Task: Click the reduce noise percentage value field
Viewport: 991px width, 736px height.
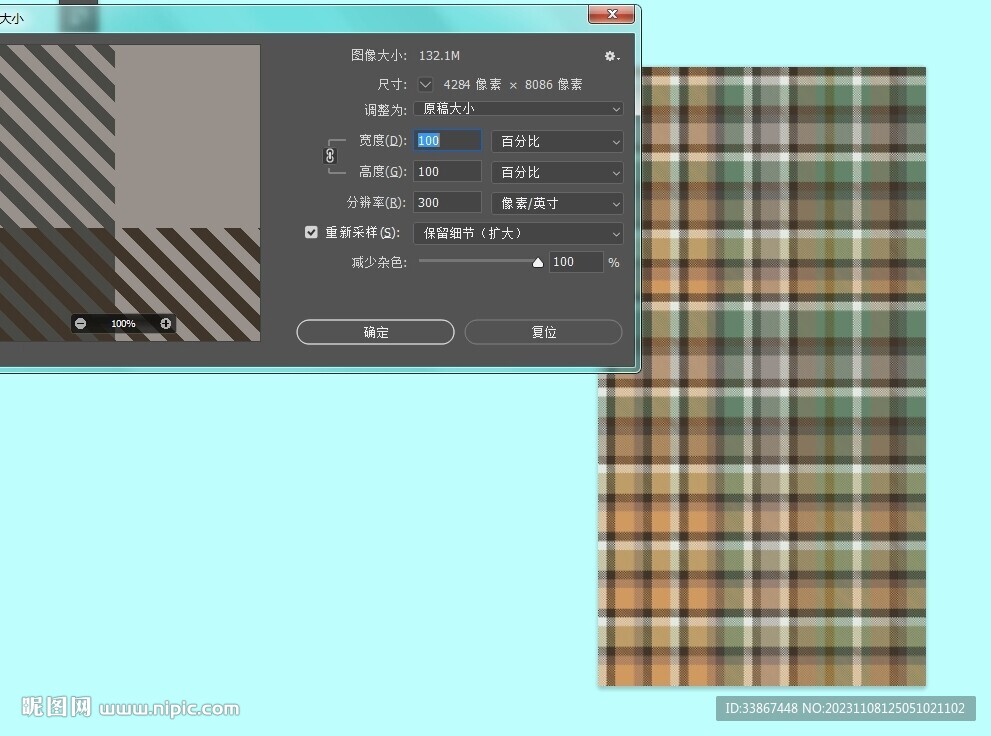Action: tap(576, 262)
